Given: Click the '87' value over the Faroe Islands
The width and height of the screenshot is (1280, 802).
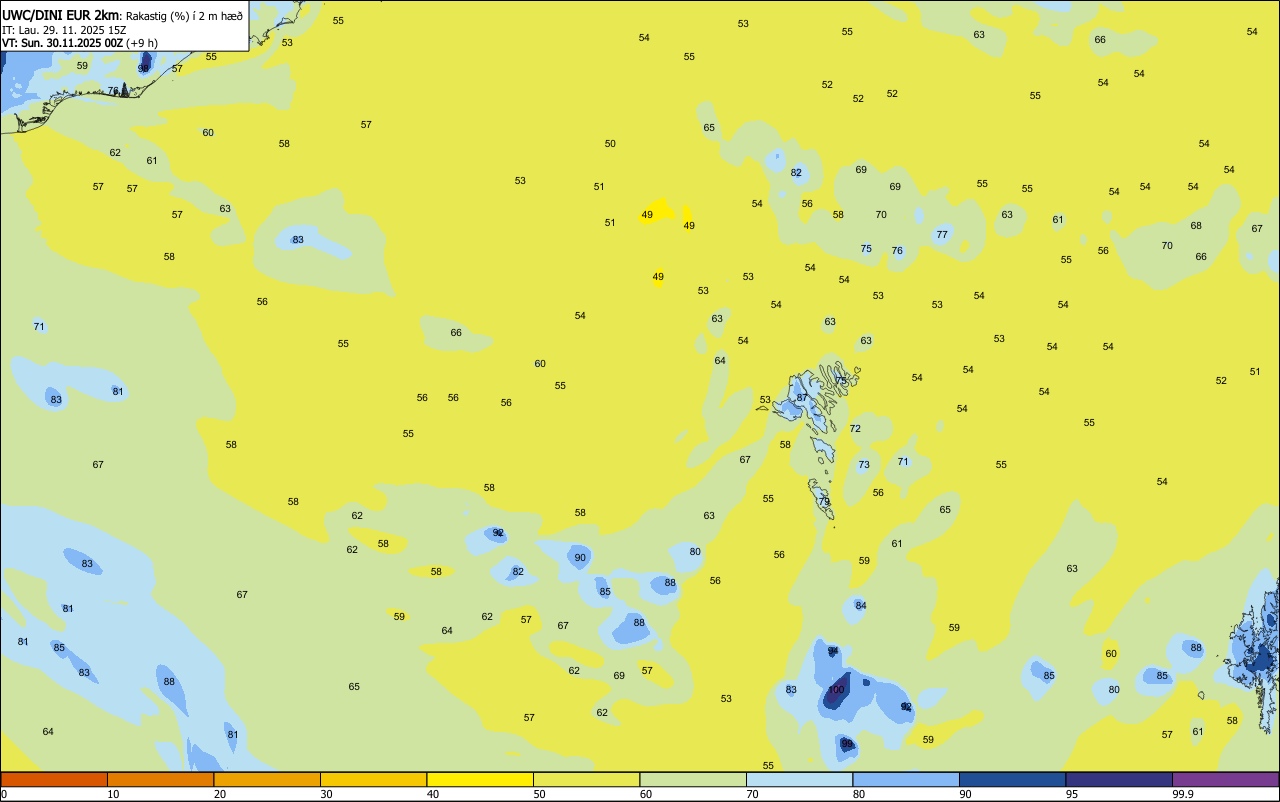Looking at the screenshot, I should [801, 398].
